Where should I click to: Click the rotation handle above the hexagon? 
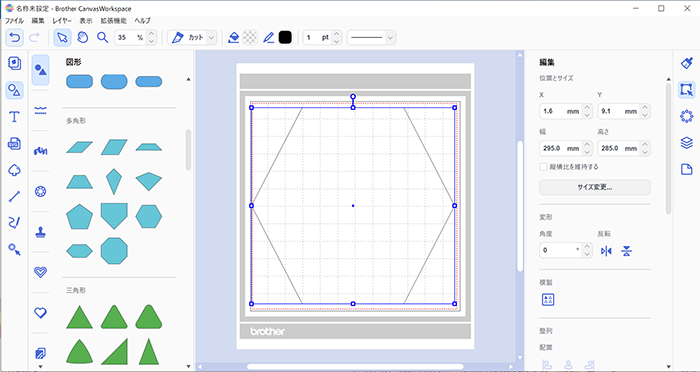[x=353, y=96]
